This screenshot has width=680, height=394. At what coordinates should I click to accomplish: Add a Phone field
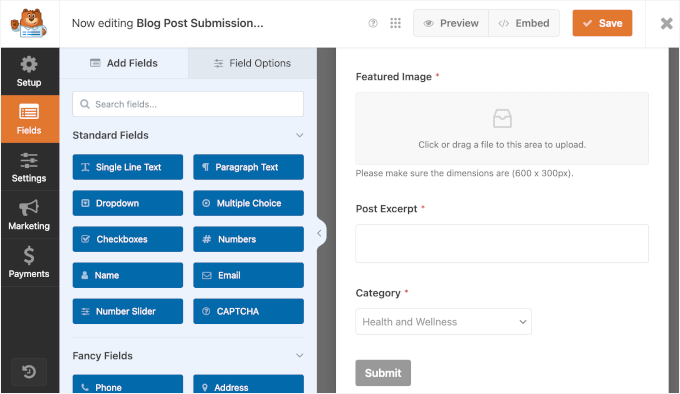pos(128,384)
